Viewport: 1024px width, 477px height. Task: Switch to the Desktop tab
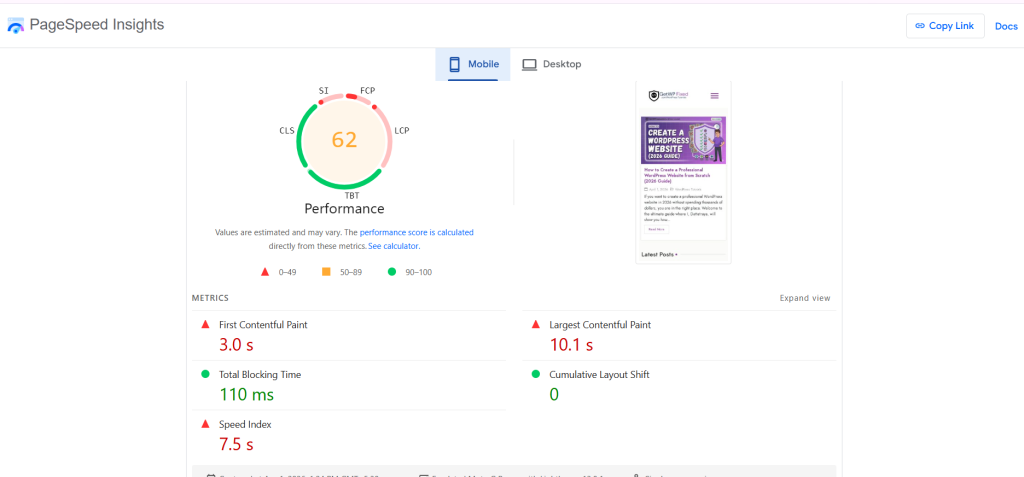coord(551,64)
